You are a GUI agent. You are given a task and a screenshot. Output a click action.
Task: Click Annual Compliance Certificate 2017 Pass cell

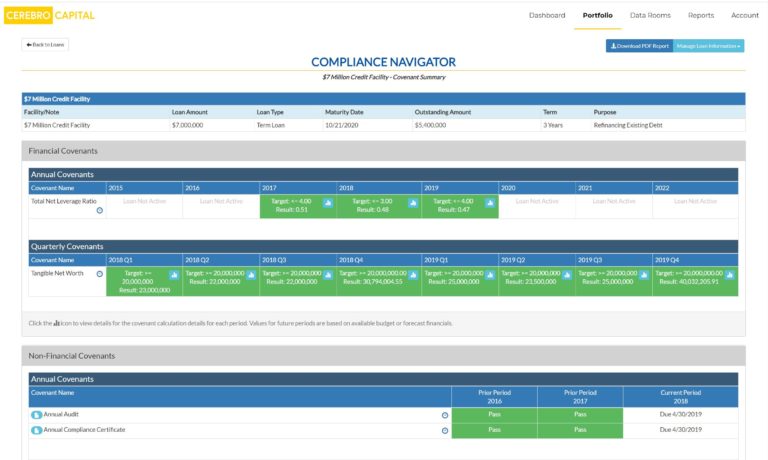580,431
